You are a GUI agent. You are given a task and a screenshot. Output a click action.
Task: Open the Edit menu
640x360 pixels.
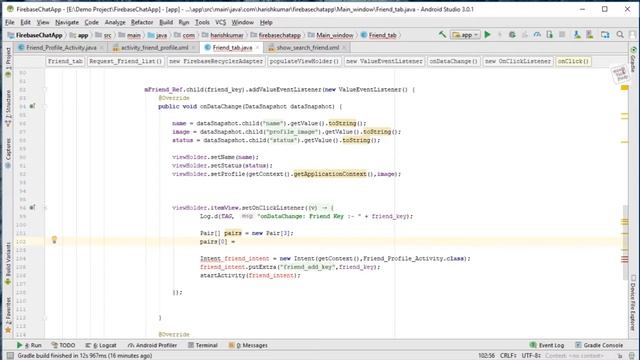click(x=25, y=22)
